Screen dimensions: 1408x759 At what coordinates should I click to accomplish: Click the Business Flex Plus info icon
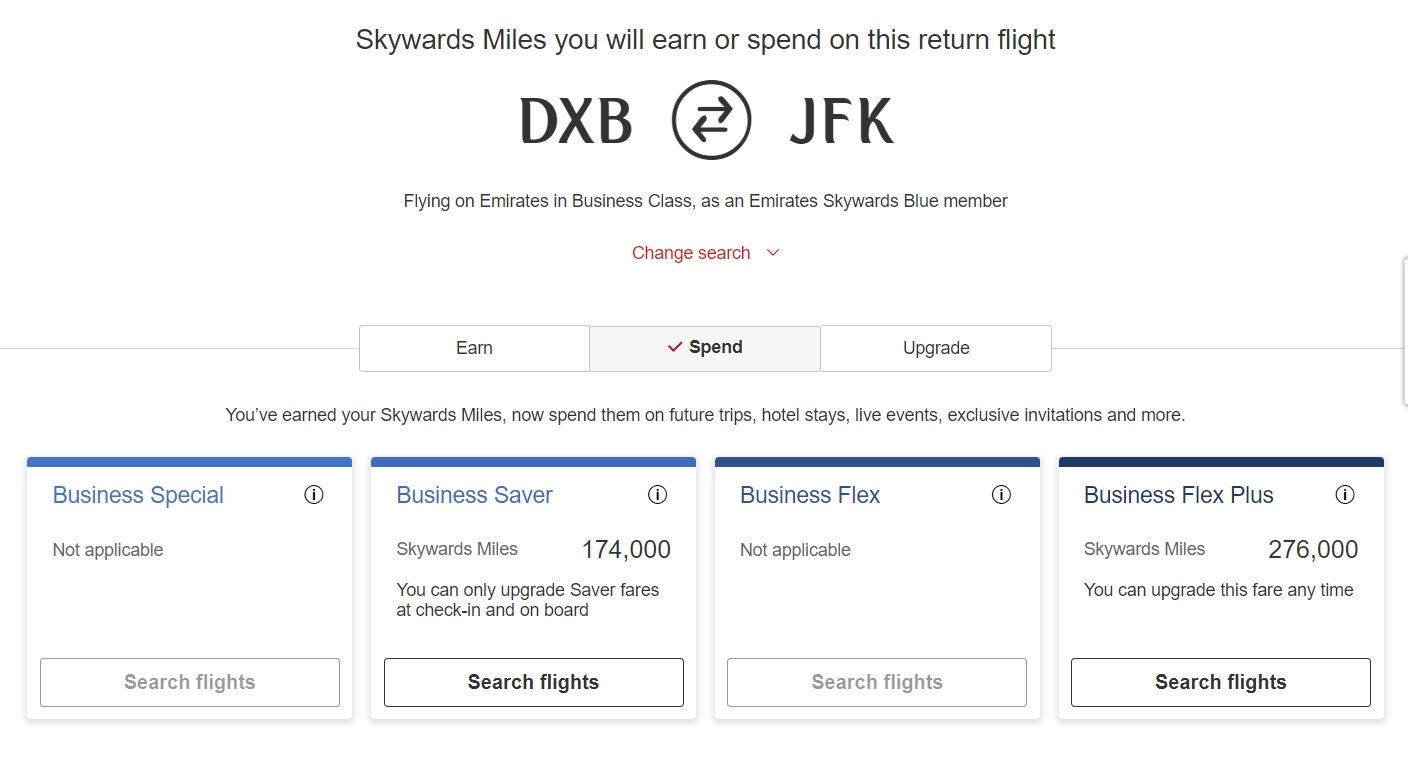pyautogui.click(x=1345, y=494)
